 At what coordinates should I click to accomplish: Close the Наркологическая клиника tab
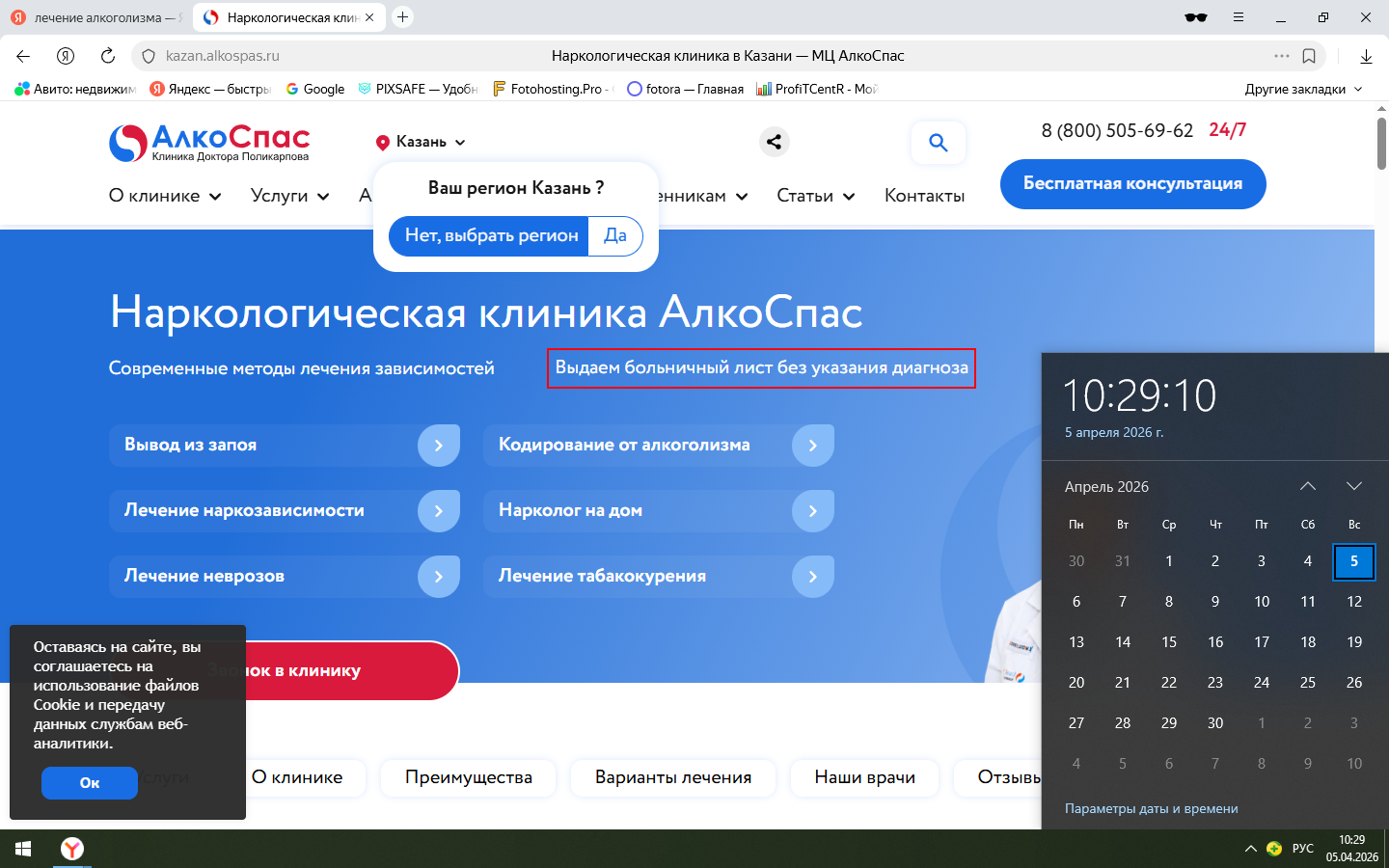coord(369,17)
